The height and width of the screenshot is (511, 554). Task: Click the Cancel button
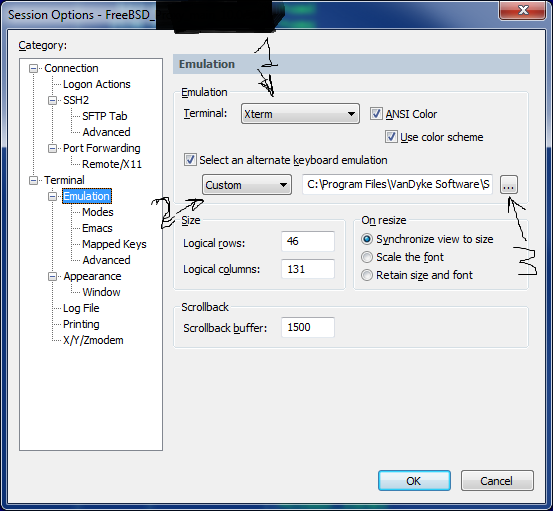[497, 481]
